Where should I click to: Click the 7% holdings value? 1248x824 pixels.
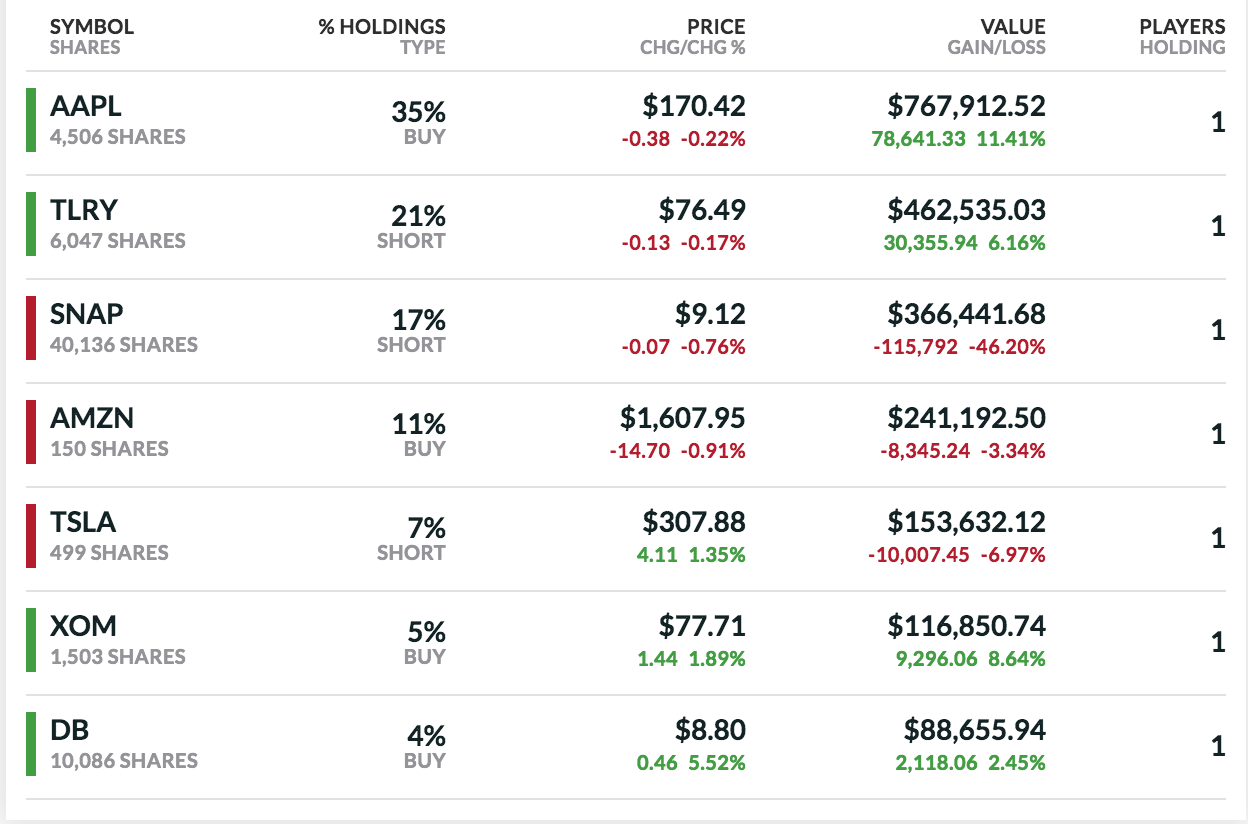coord(426,529)
